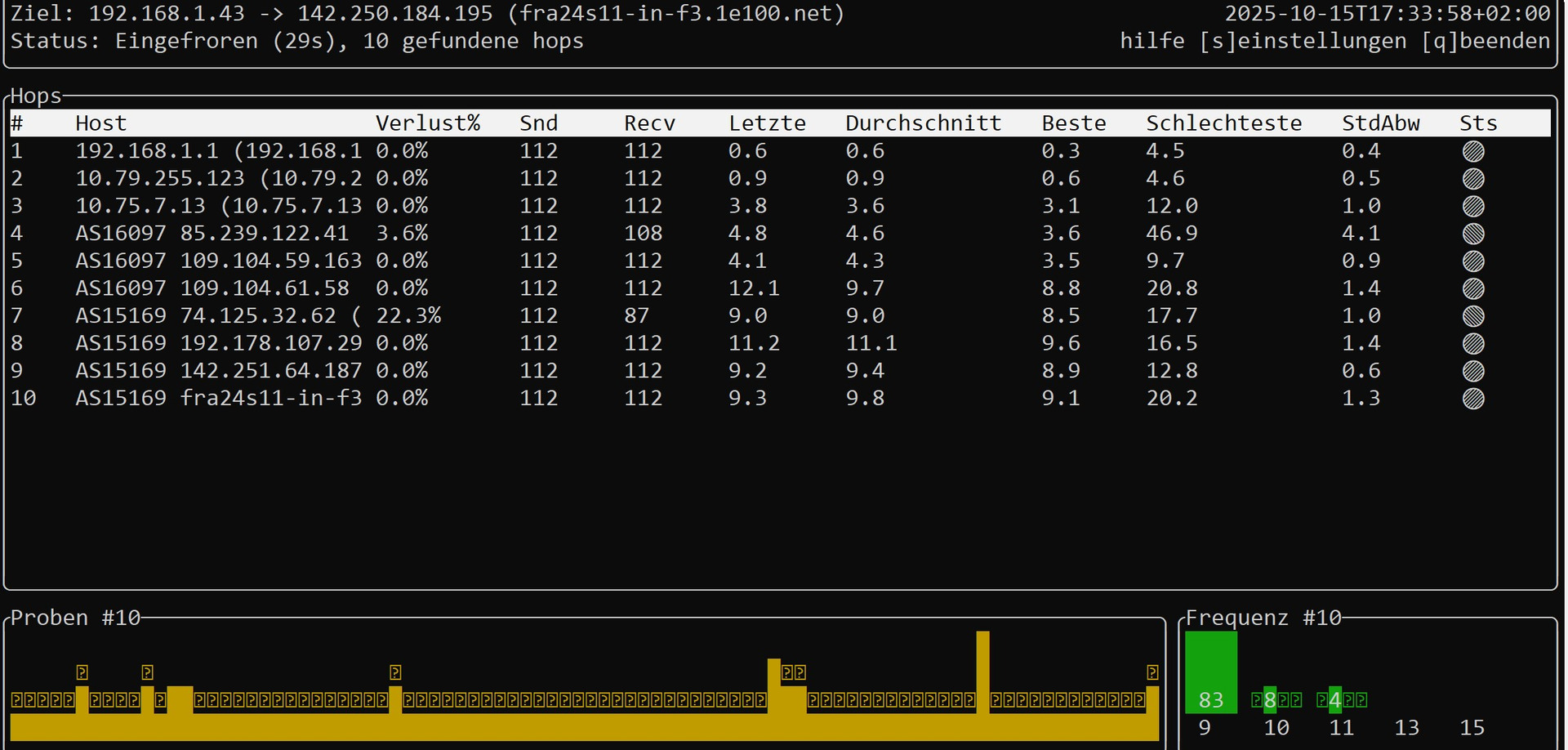Screen dimensions: 1568x750
Task: Click the Recv value 108
Action: 644,234
